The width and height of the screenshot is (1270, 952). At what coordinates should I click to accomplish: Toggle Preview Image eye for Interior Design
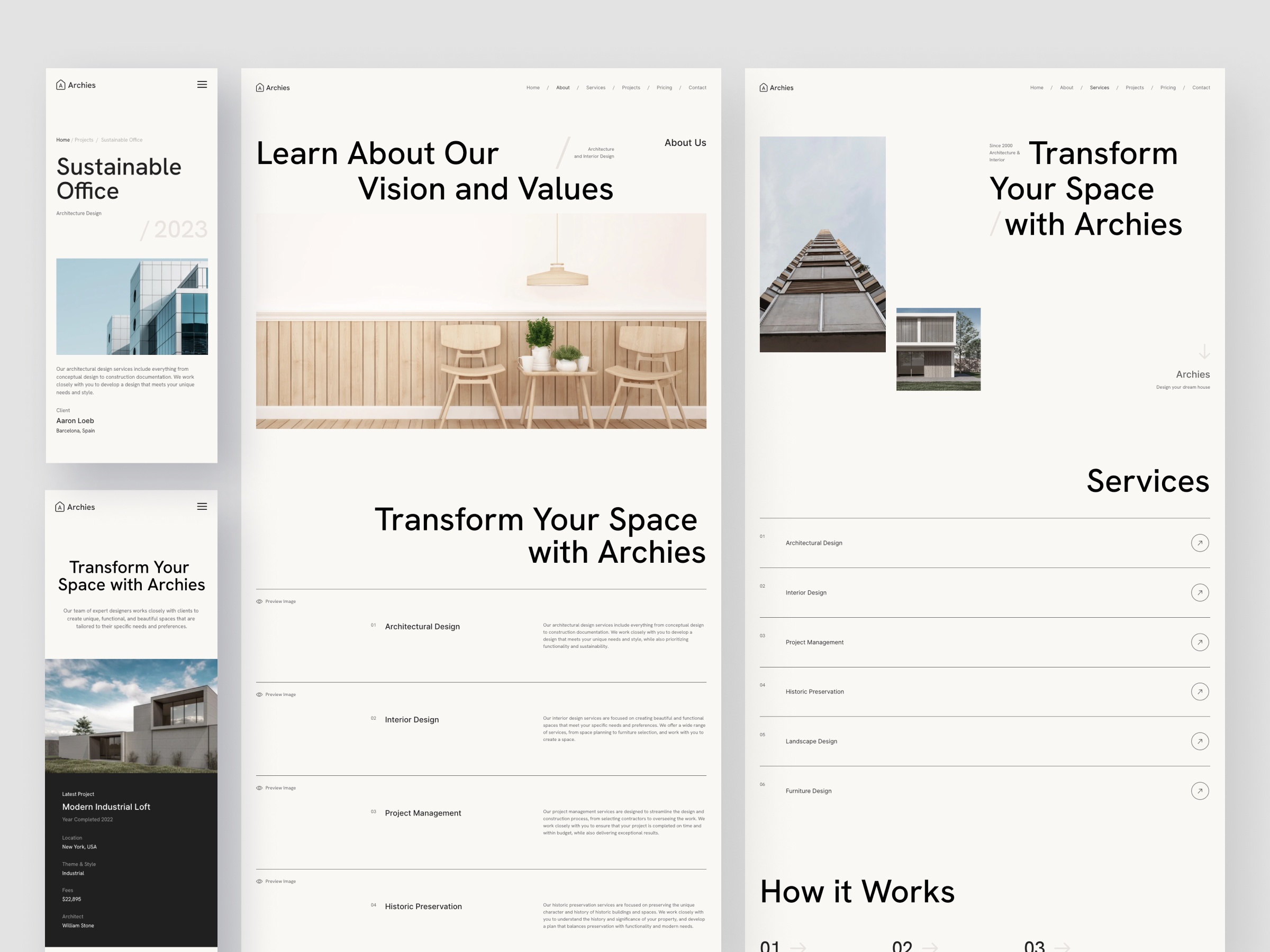tap(259, 694)
